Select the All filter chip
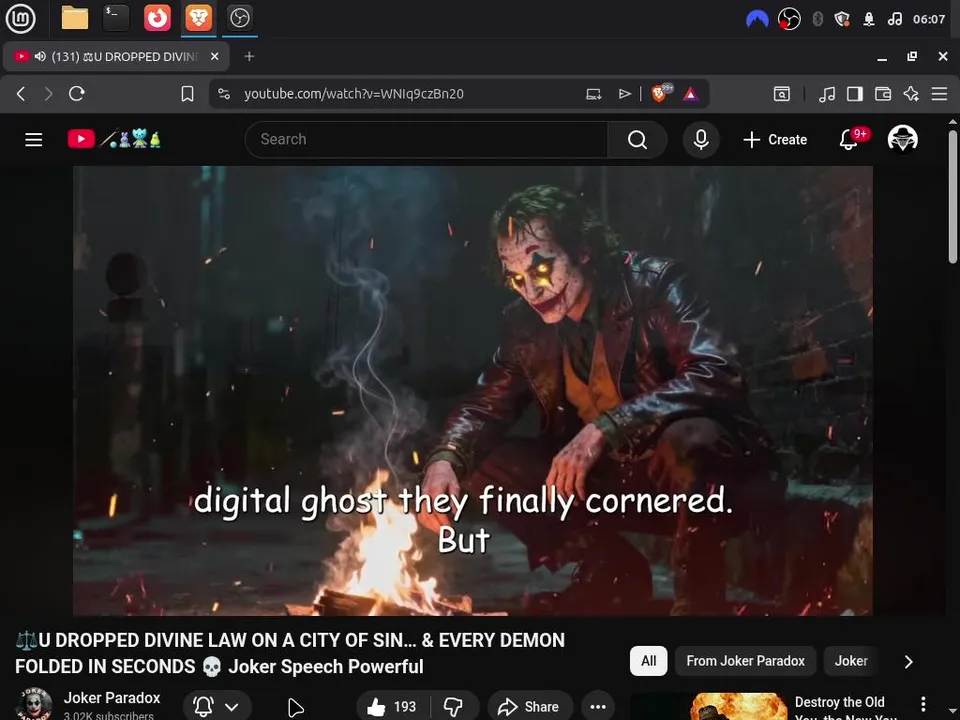This screenshot has width=960, height=720. click(x=648, y=661)
